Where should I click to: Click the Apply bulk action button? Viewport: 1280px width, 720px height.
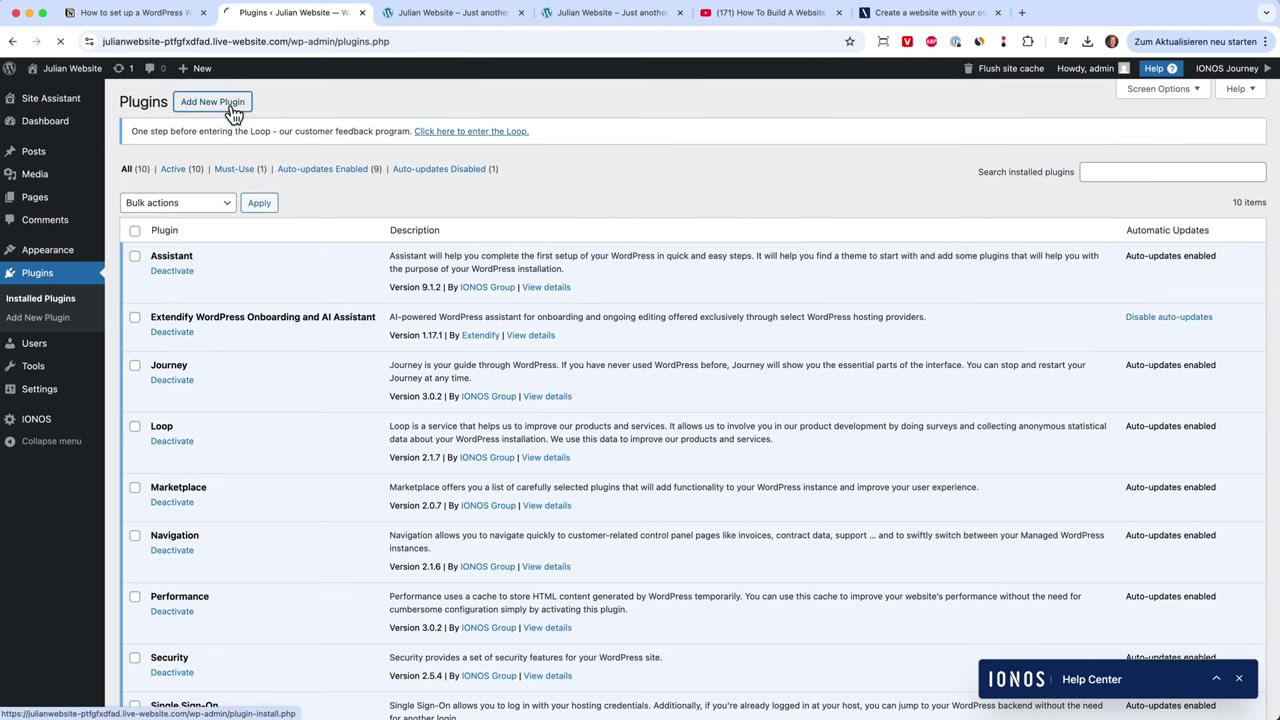click(x=259, y=203)
